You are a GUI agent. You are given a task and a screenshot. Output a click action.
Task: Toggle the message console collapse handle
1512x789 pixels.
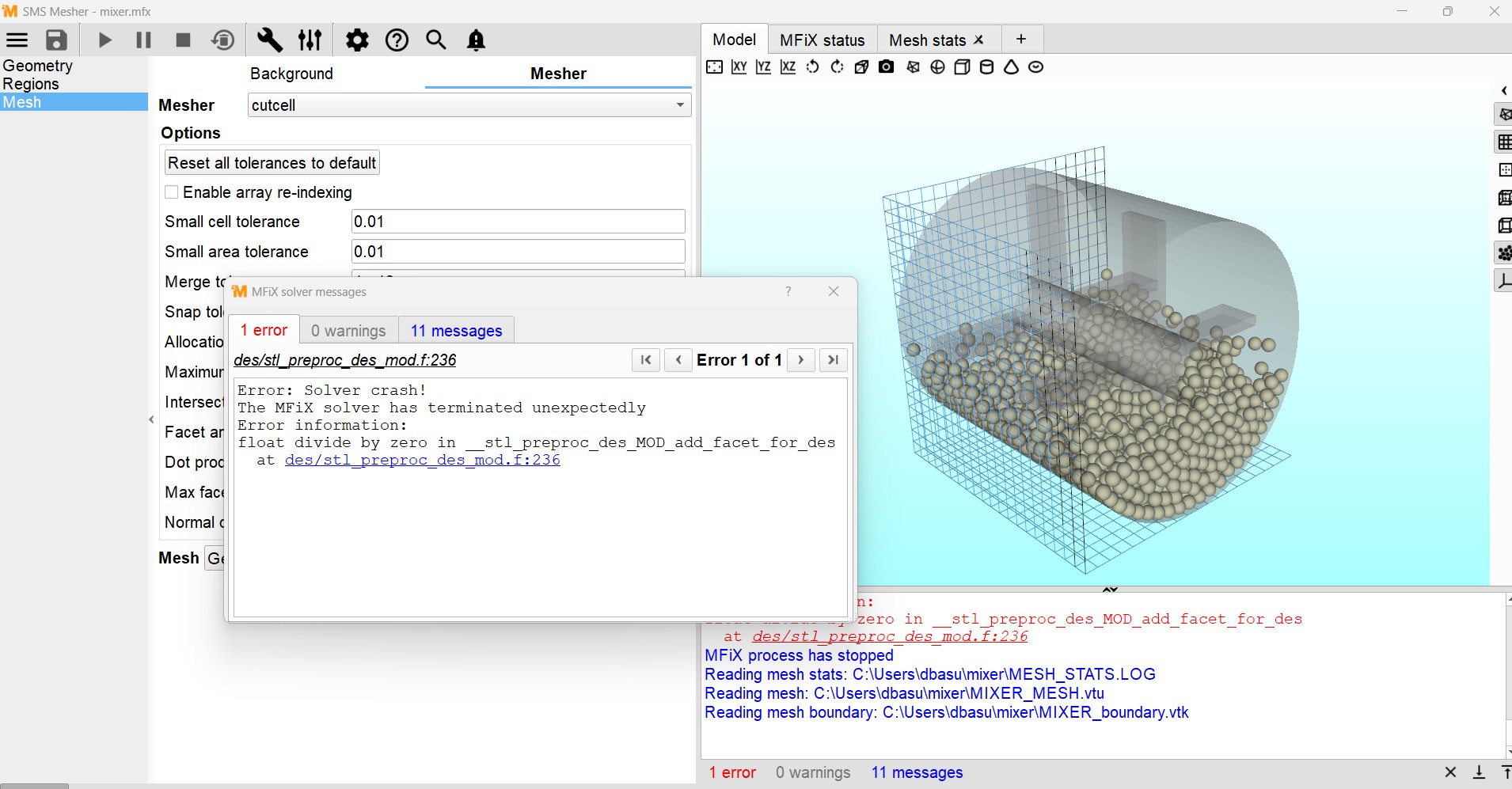click(x=1110, y=590)
